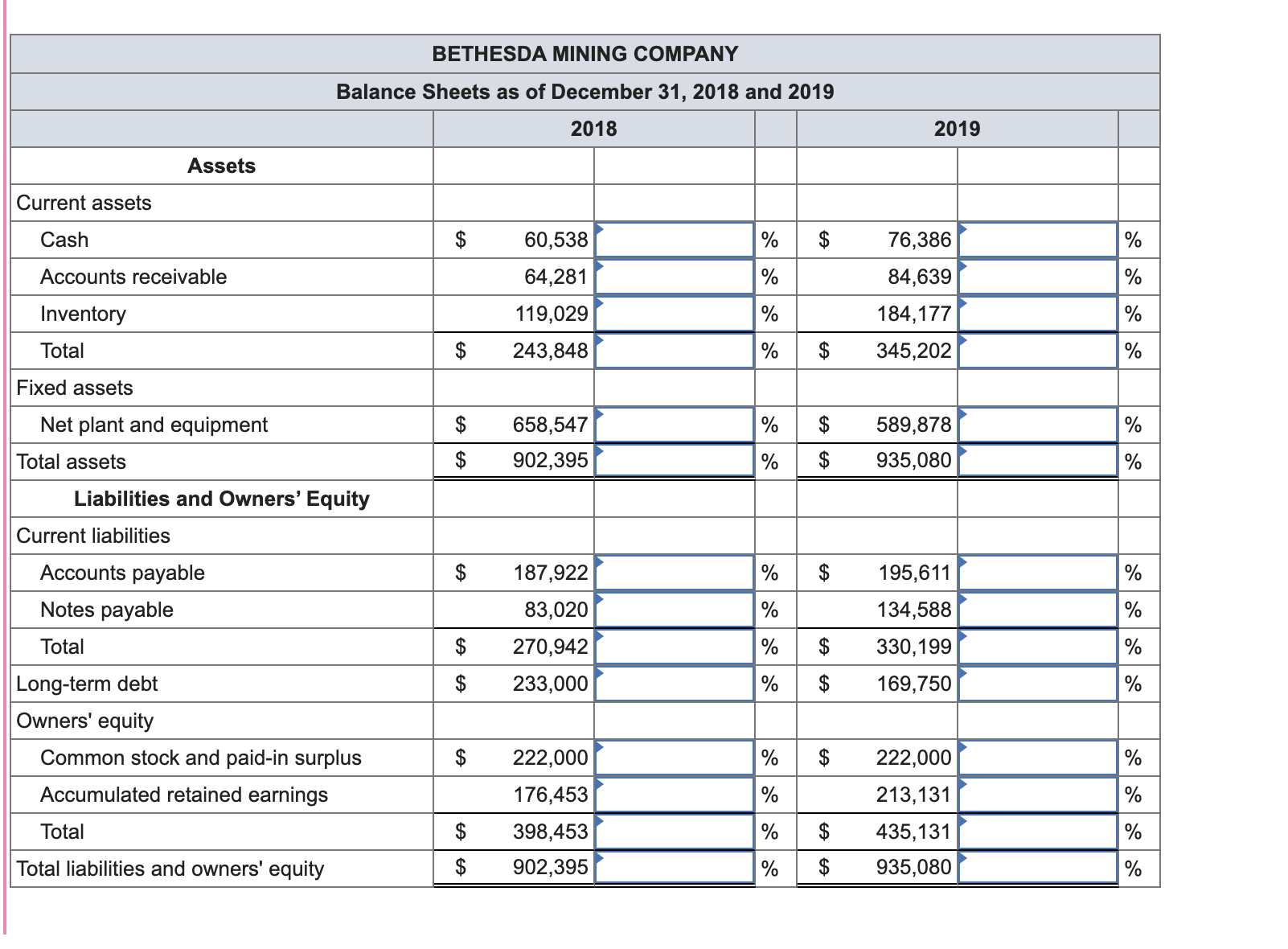Click the Accounts payable row label

coord(122,572)
